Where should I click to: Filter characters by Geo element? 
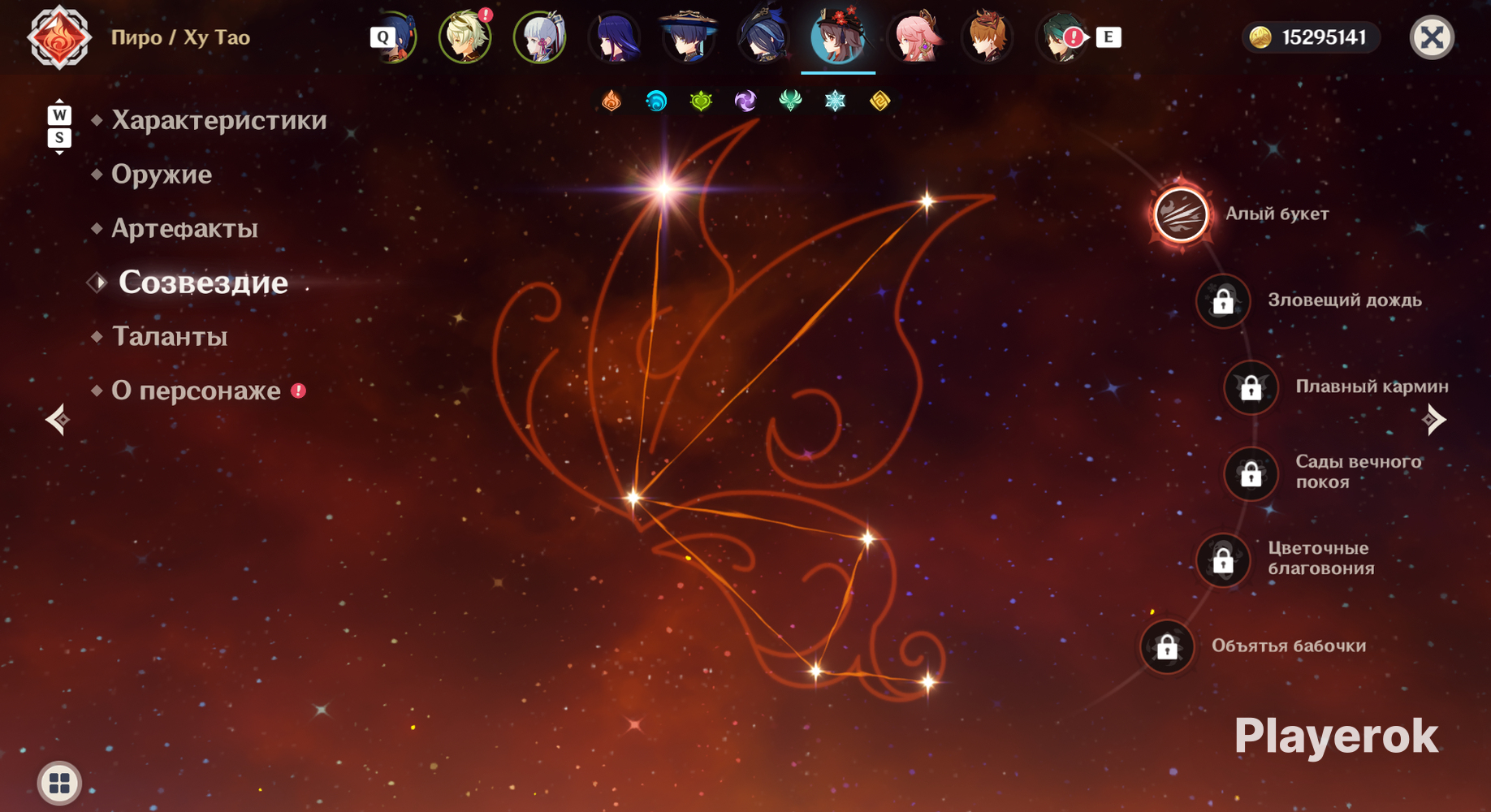tap(879, 101)
